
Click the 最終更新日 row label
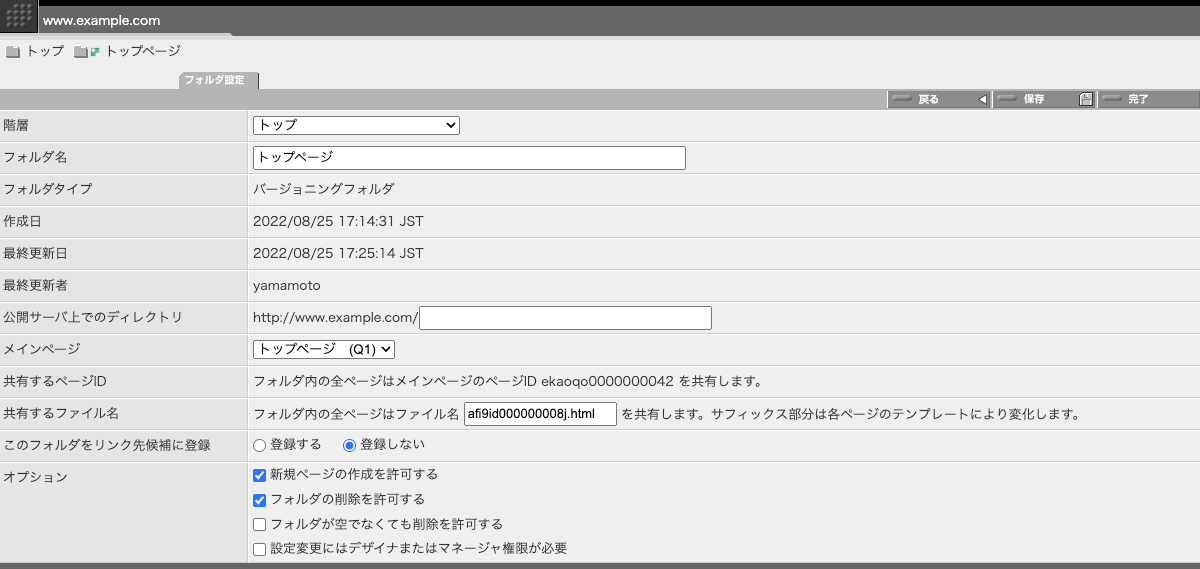[36, 253]
